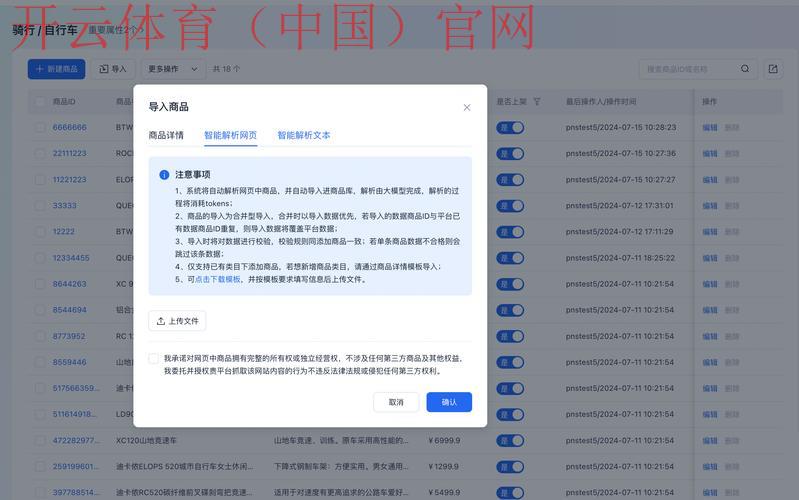Click the filter icon next to 是否上架
Image resolution: width=799 pixels, height=500 pixels.
(537, 101)
